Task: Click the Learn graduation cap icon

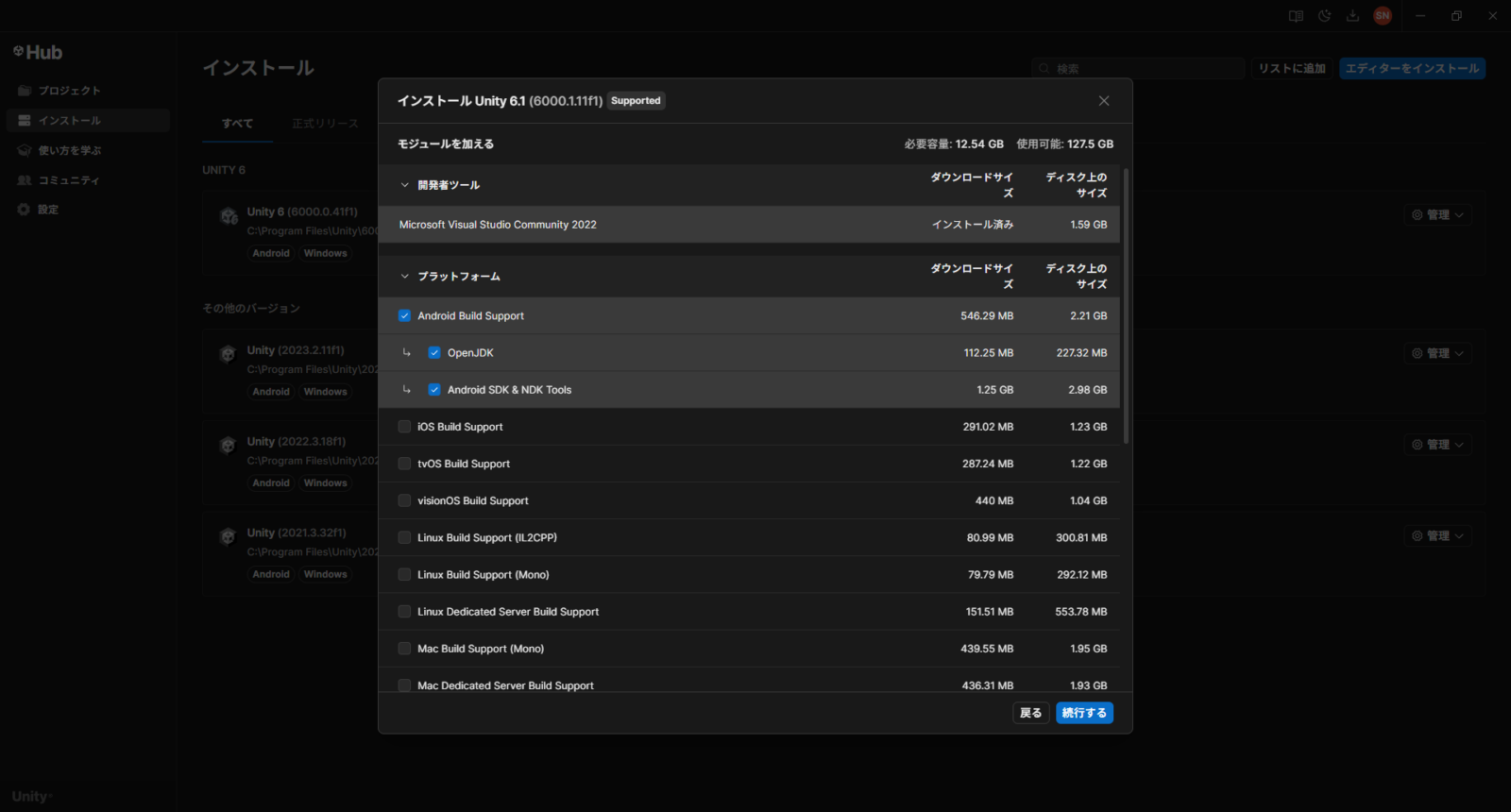Action: [x=25, y=150]
